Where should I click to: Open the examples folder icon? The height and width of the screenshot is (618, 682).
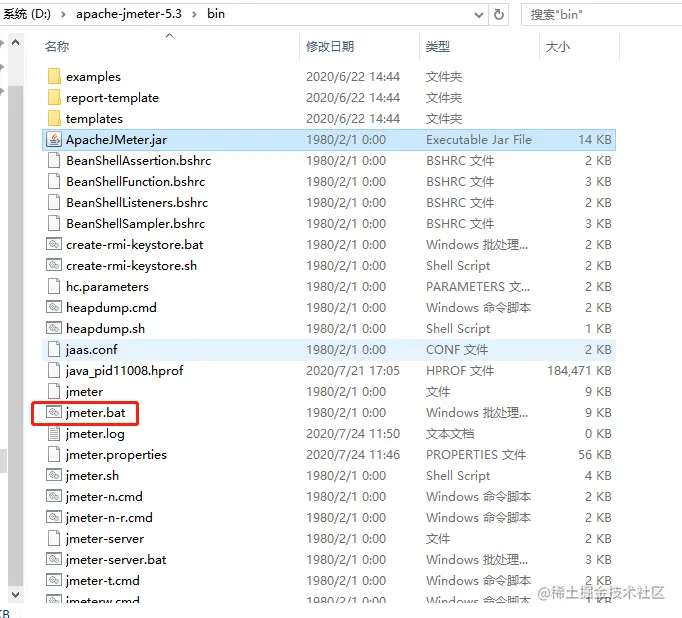point(54,77)
